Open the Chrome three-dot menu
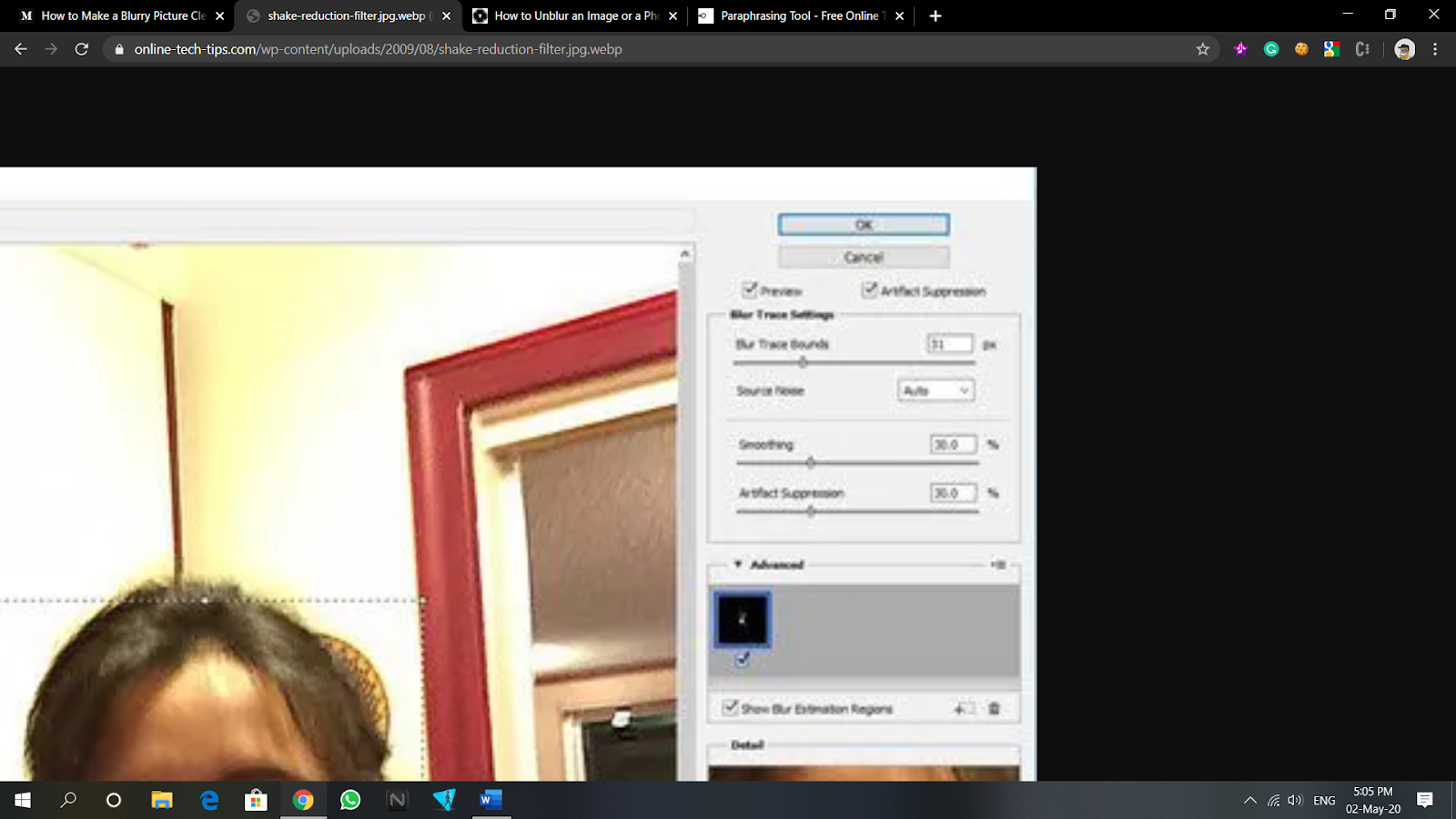1456x819 pixels. [x=1435, y=49]
